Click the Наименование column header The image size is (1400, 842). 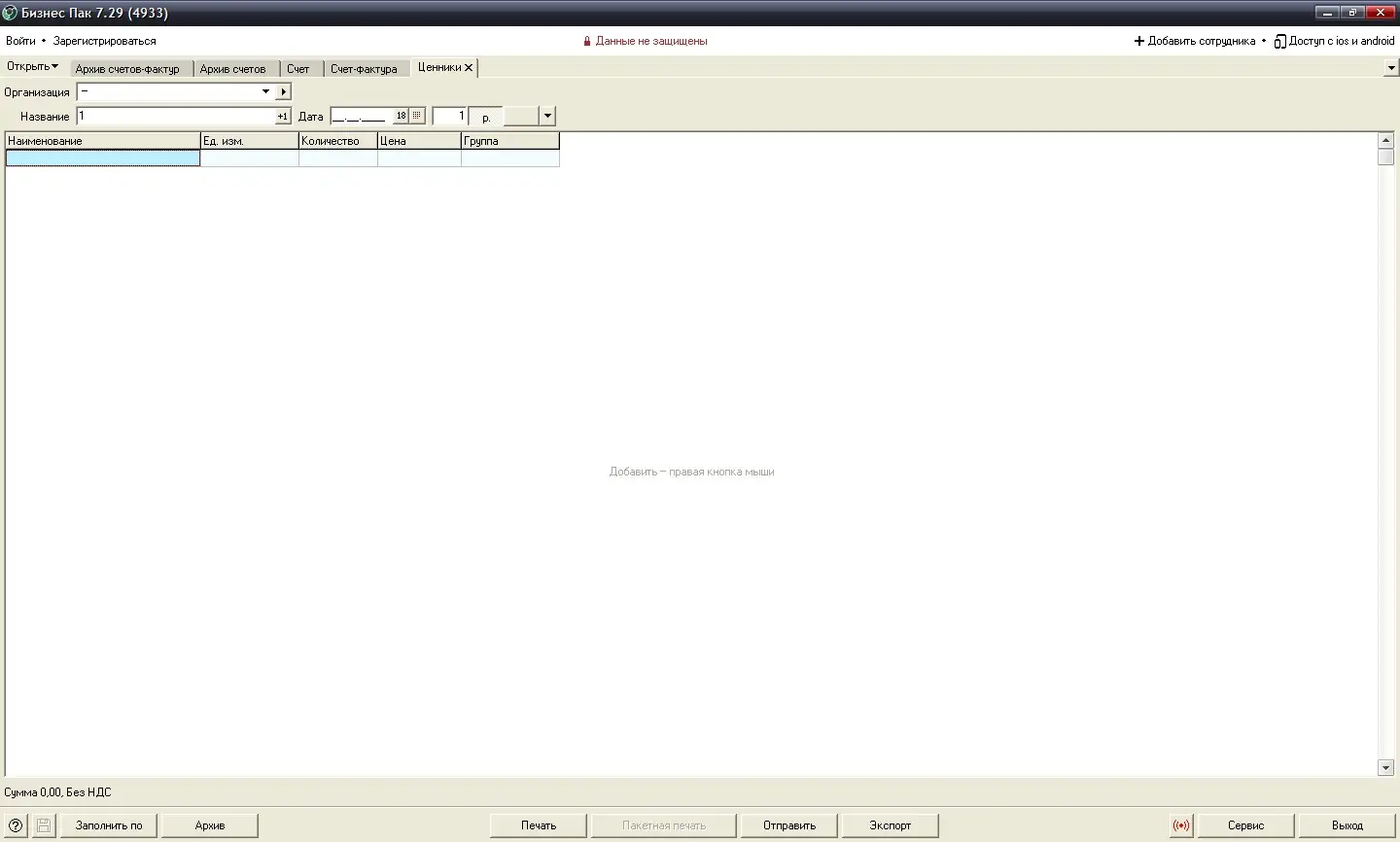coord(103,141)
